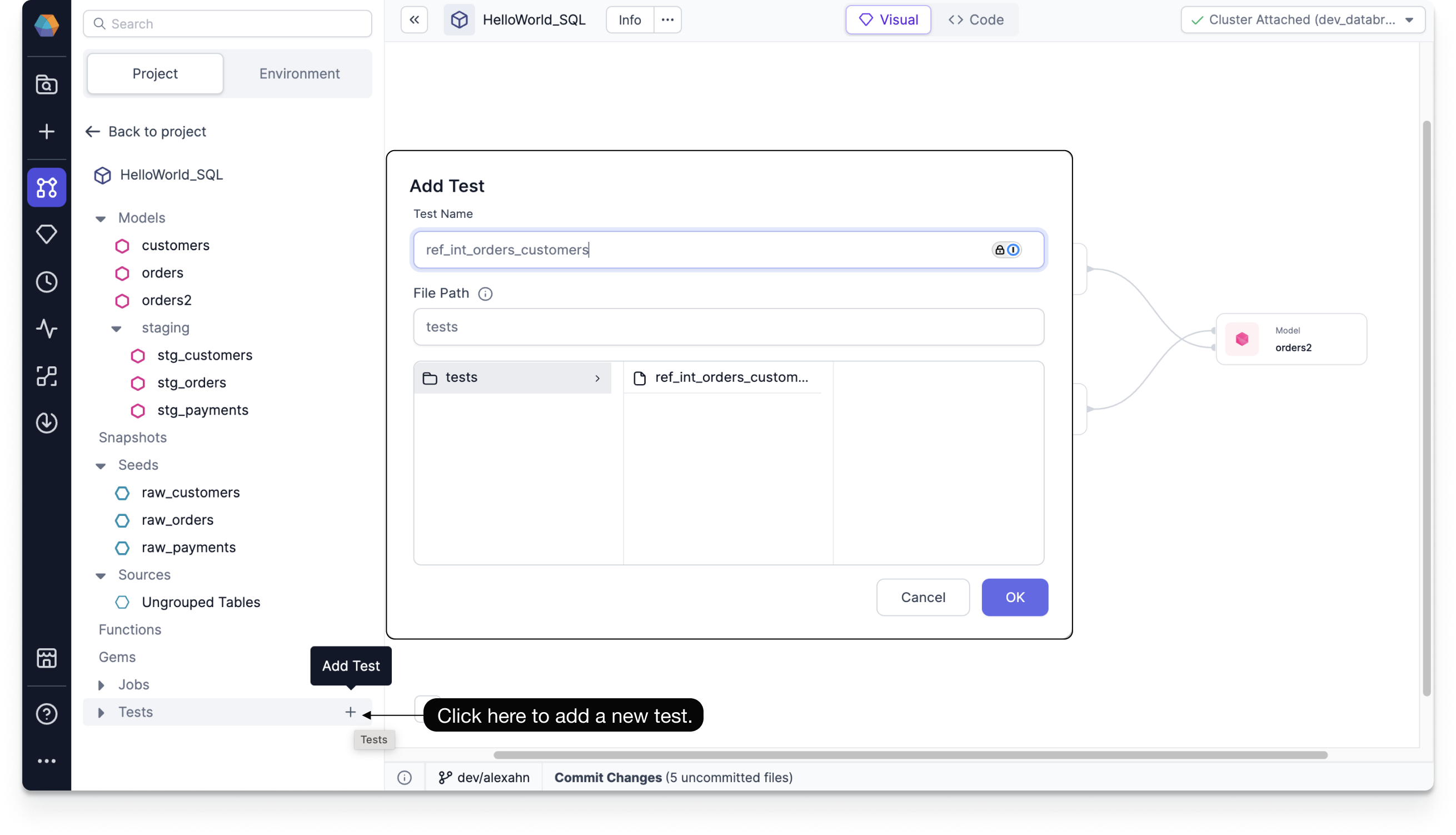
Task: Click the File Path info icon
Action: point(485,294)
